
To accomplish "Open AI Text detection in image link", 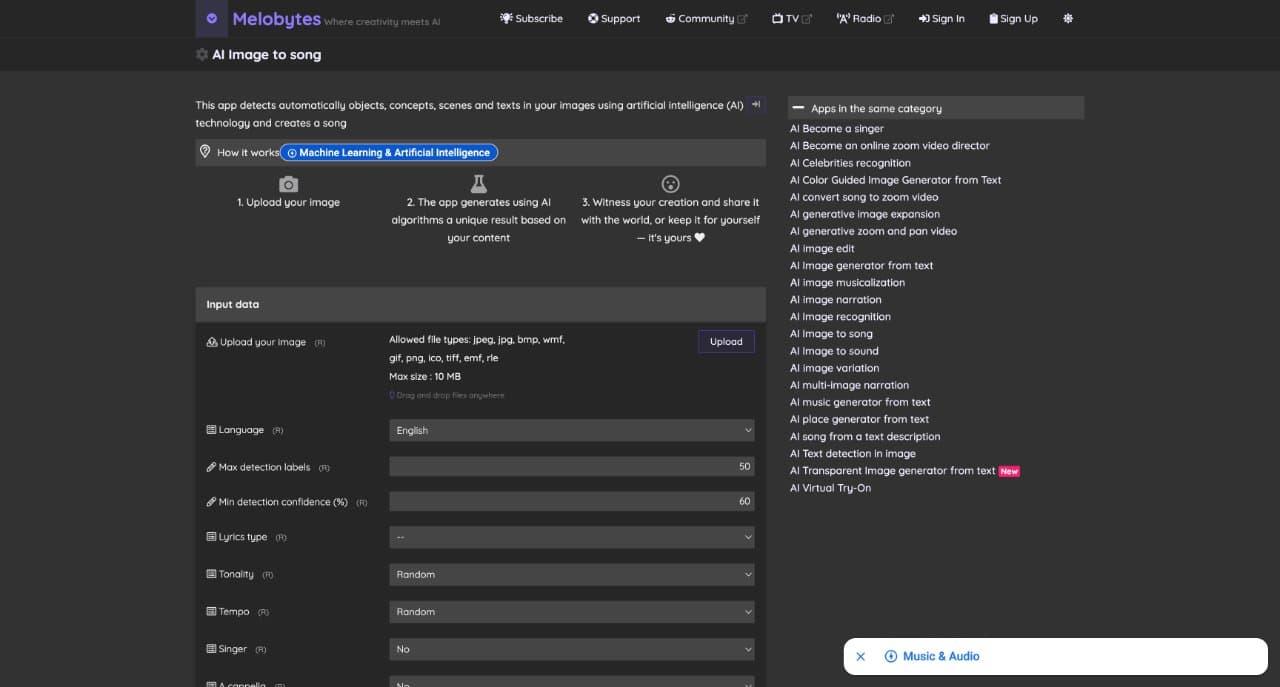I will coord(852,453).
